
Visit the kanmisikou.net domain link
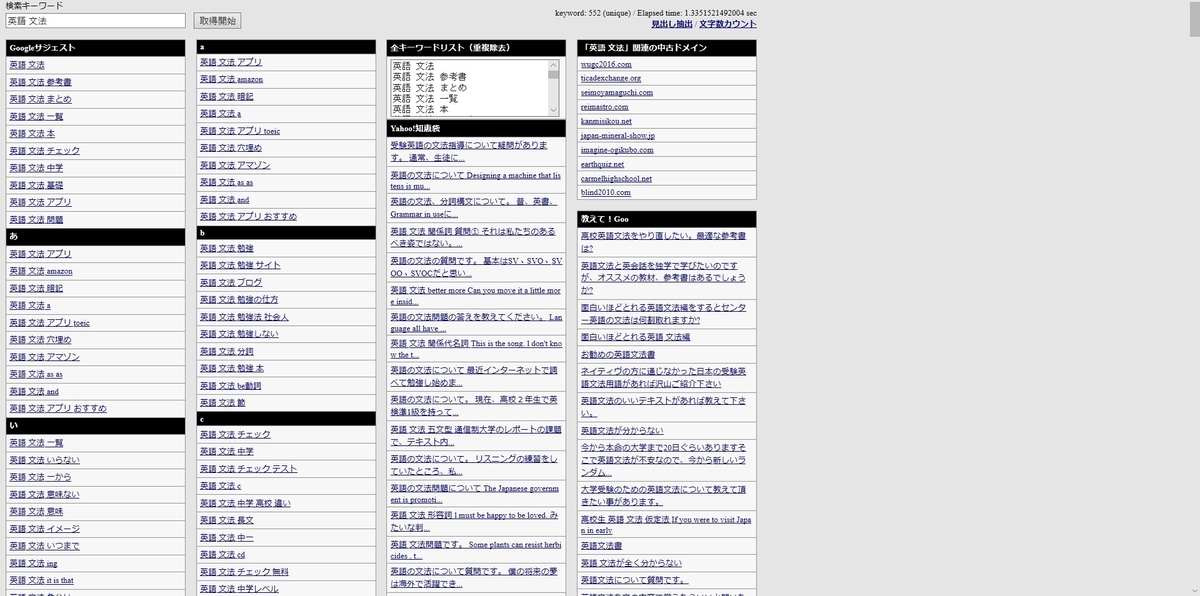[607, 121]
